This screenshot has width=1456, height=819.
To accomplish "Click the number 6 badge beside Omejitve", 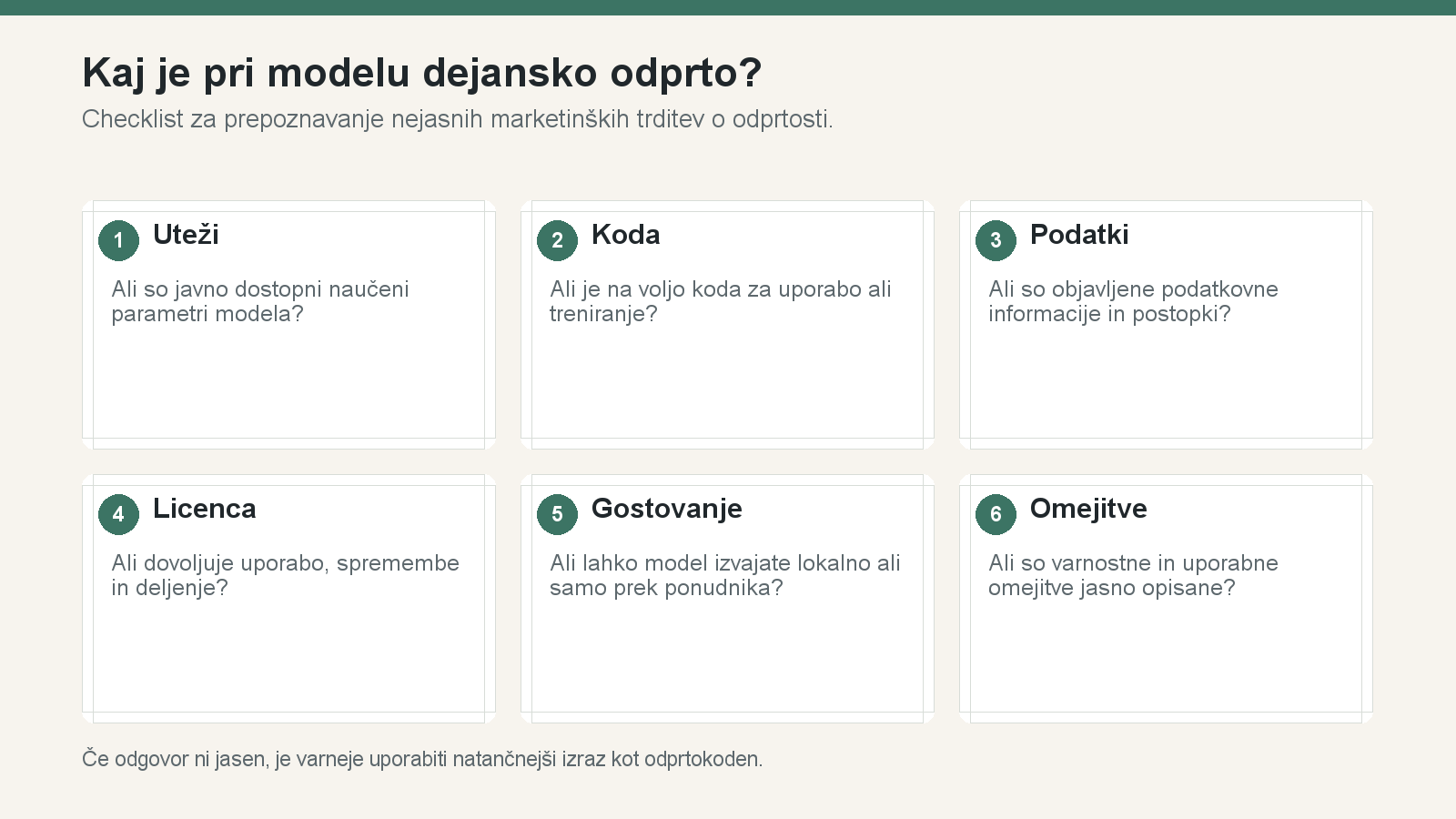I will 996,514.
